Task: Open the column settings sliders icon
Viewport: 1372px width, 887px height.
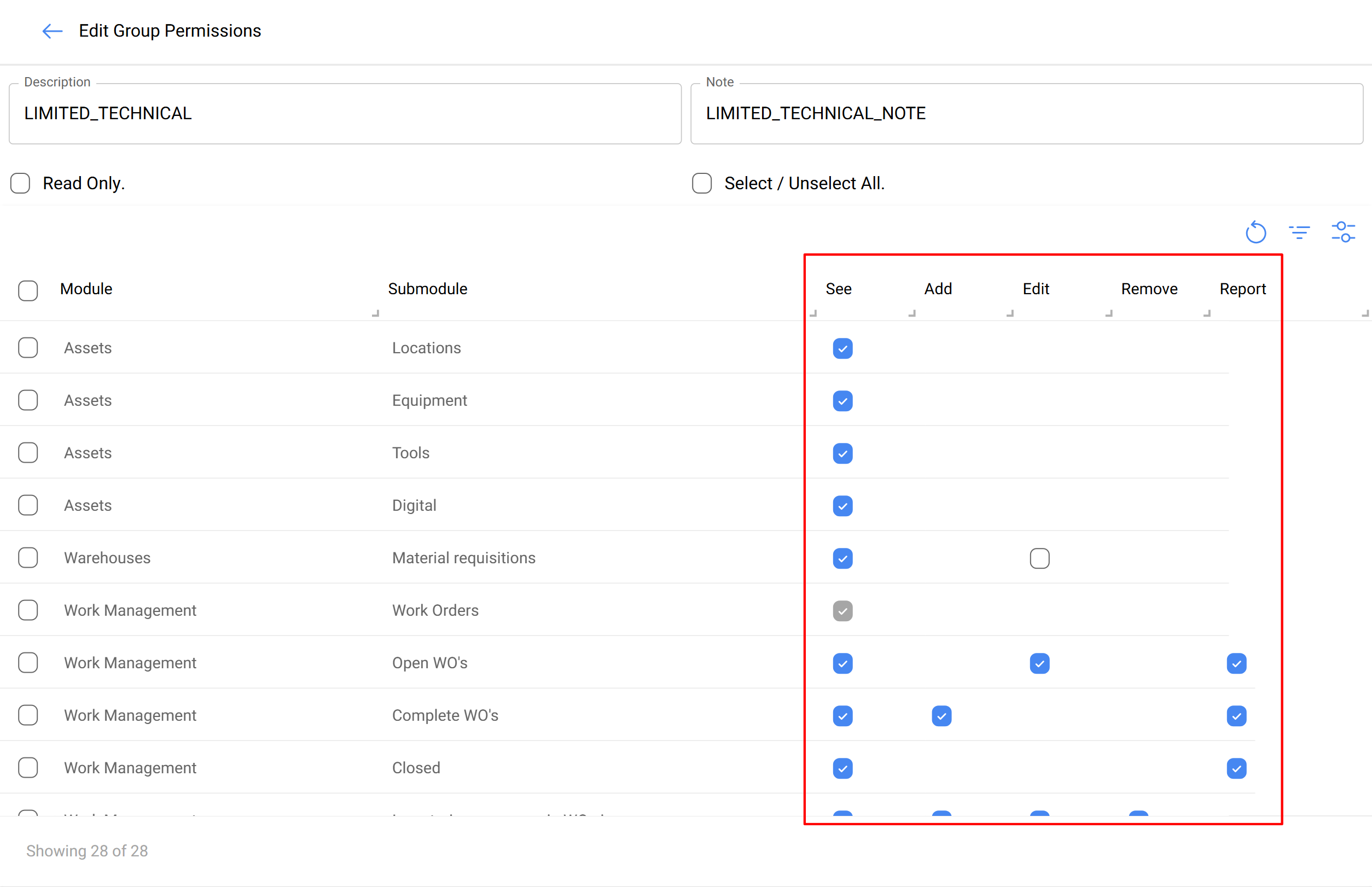Action: tap(1344, 231)
